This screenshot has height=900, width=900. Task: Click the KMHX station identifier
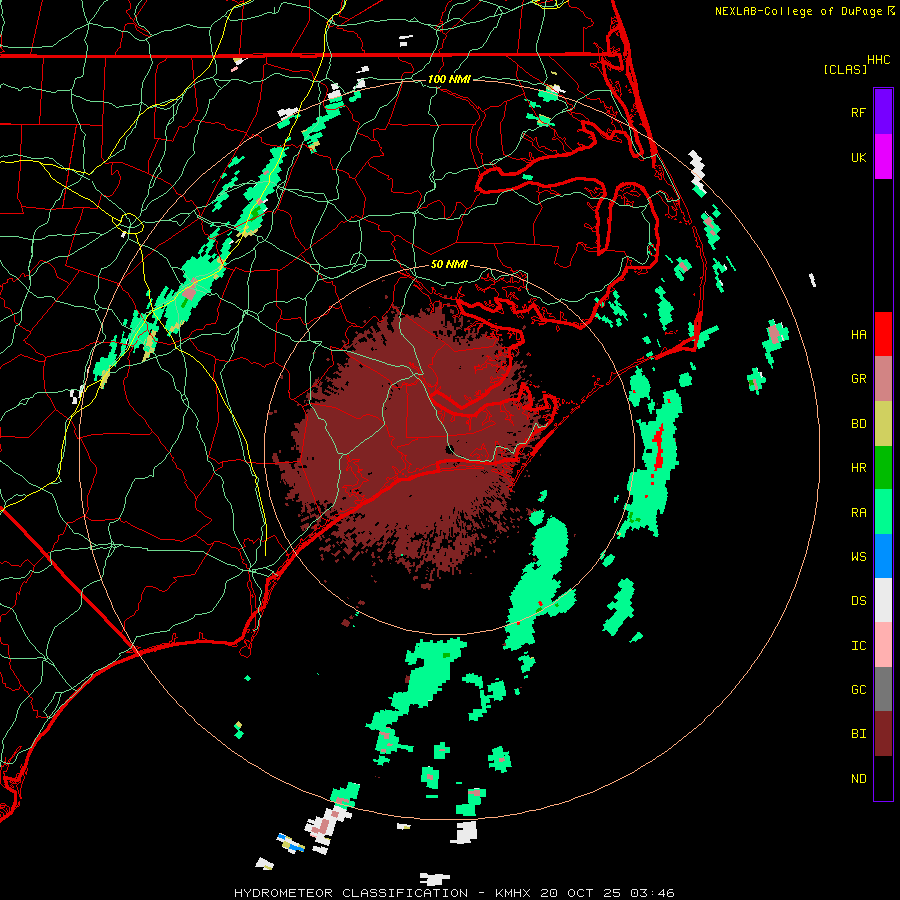click(x=513, y=893)
